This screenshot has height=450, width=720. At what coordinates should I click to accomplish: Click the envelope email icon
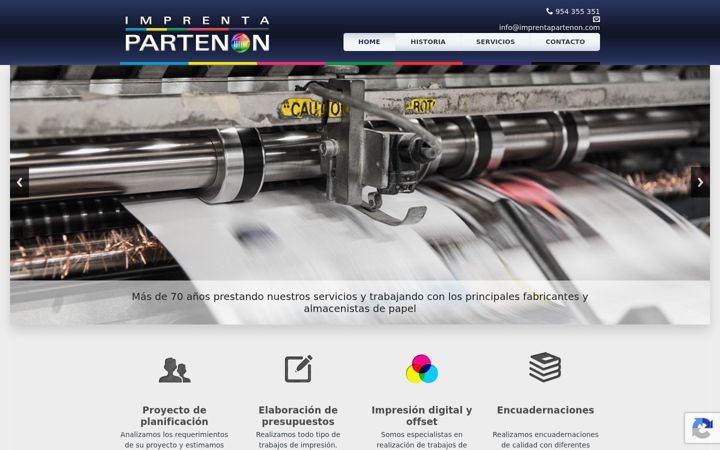tap(596, 19)
